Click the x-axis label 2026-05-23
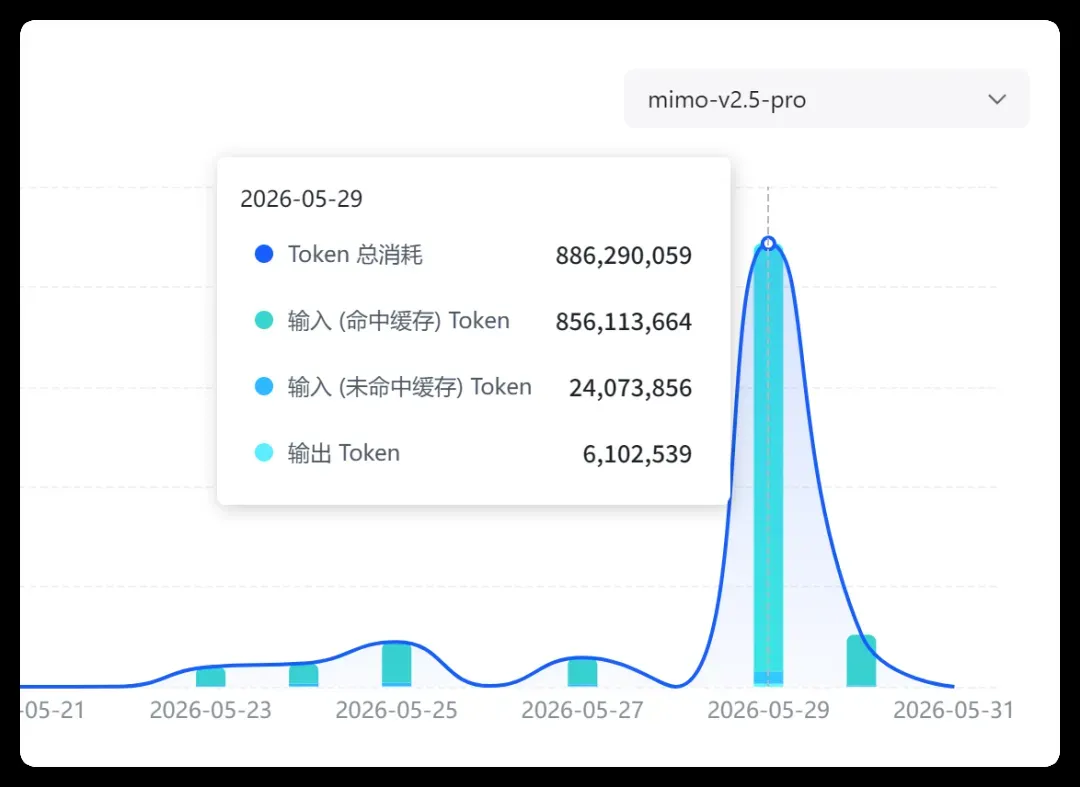 [x=211, y=710]
